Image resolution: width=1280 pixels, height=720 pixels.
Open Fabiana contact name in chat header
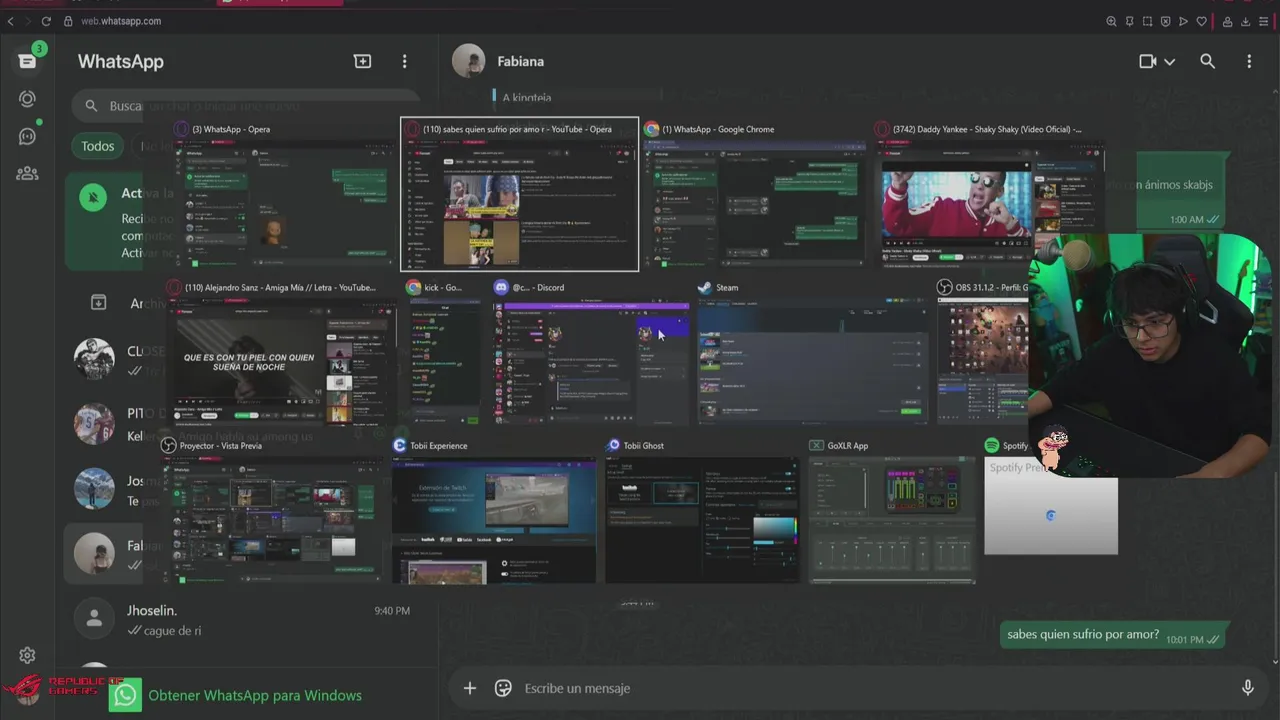[x=520, y=61]
